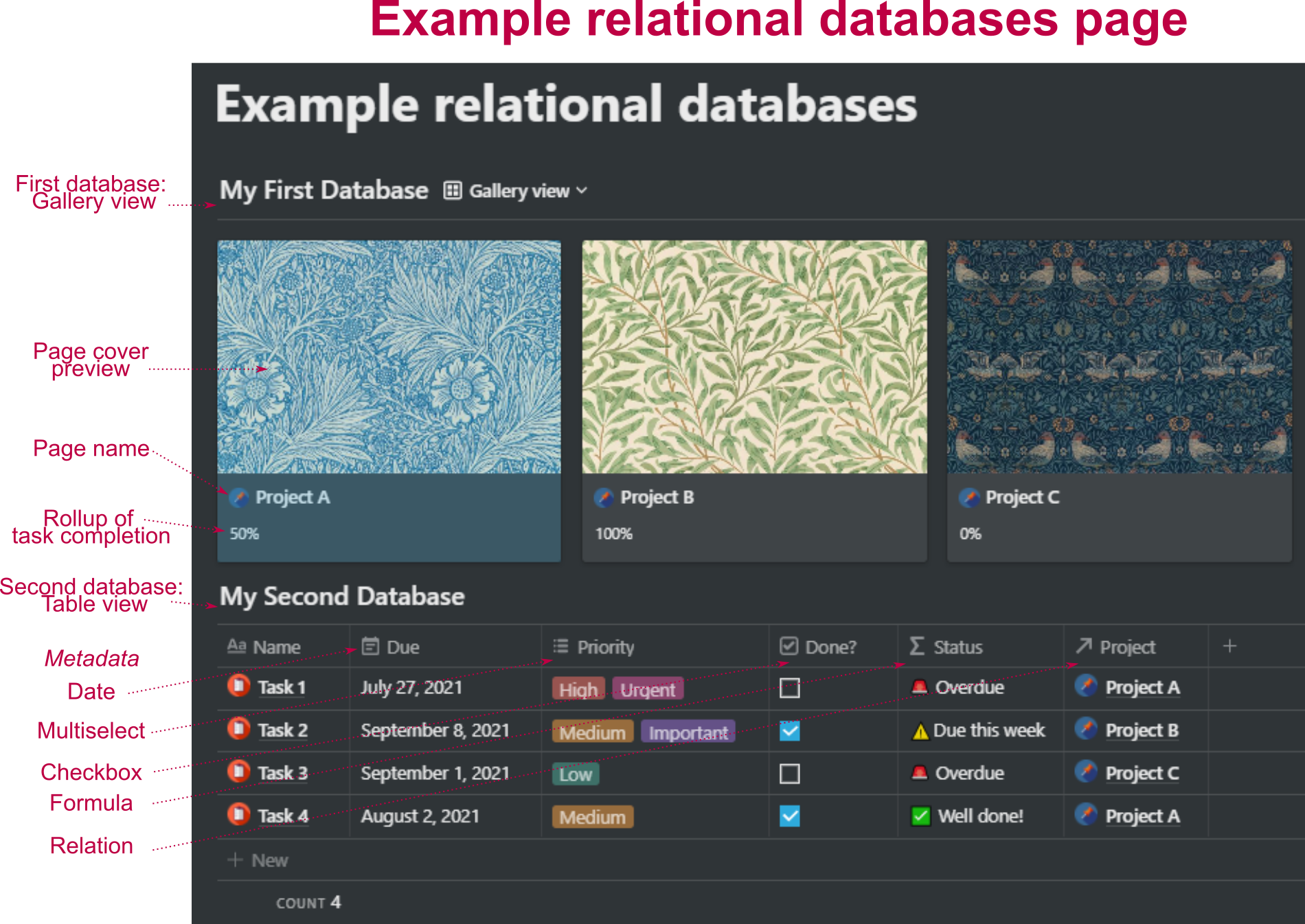Screen dimensions: 1305x924
Task: Click the Overdue status for Task 1
Action: [957, 687]
